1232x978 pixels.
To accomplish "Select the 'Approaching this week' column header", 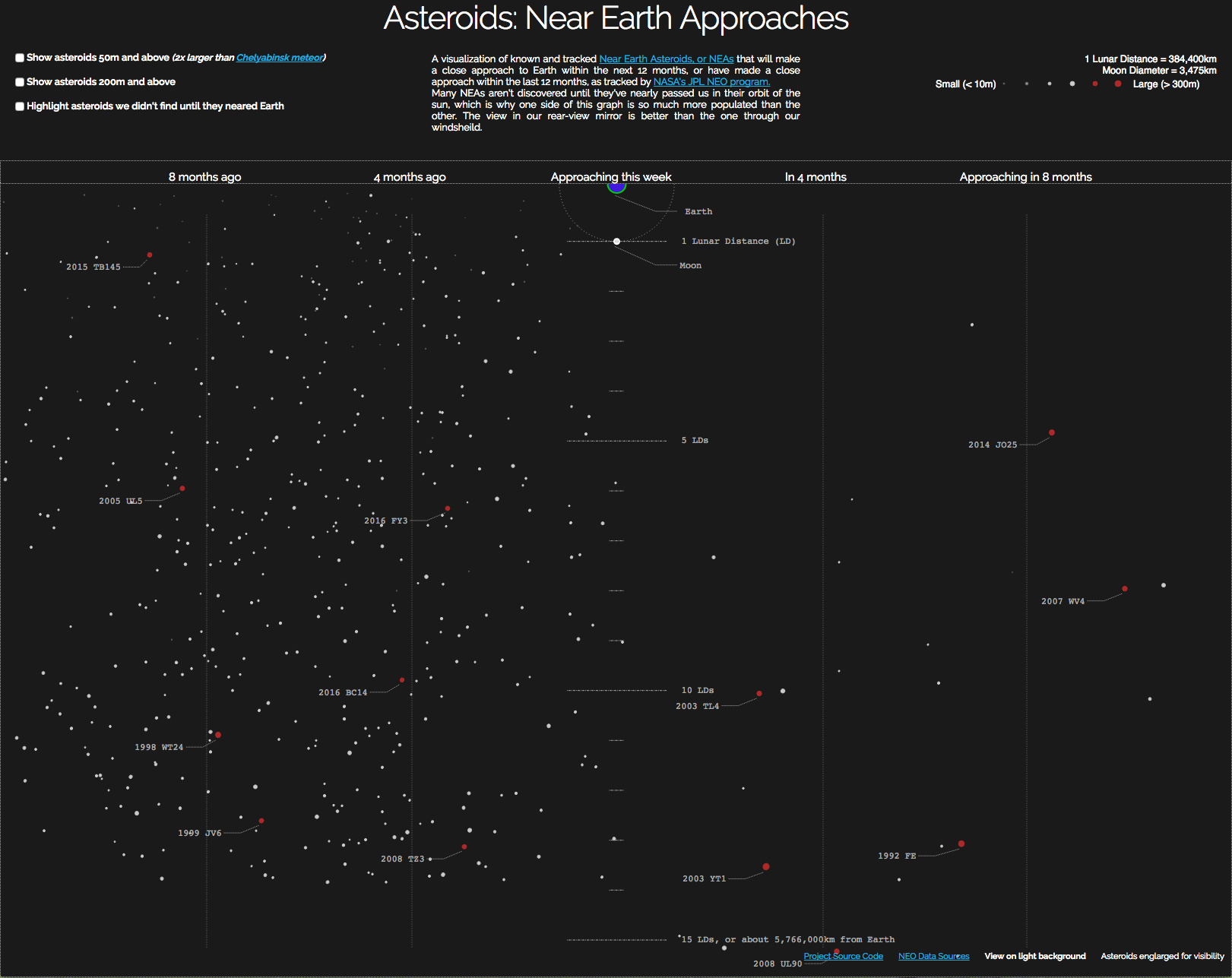I will pyautogui.click(x=610, y=176).
